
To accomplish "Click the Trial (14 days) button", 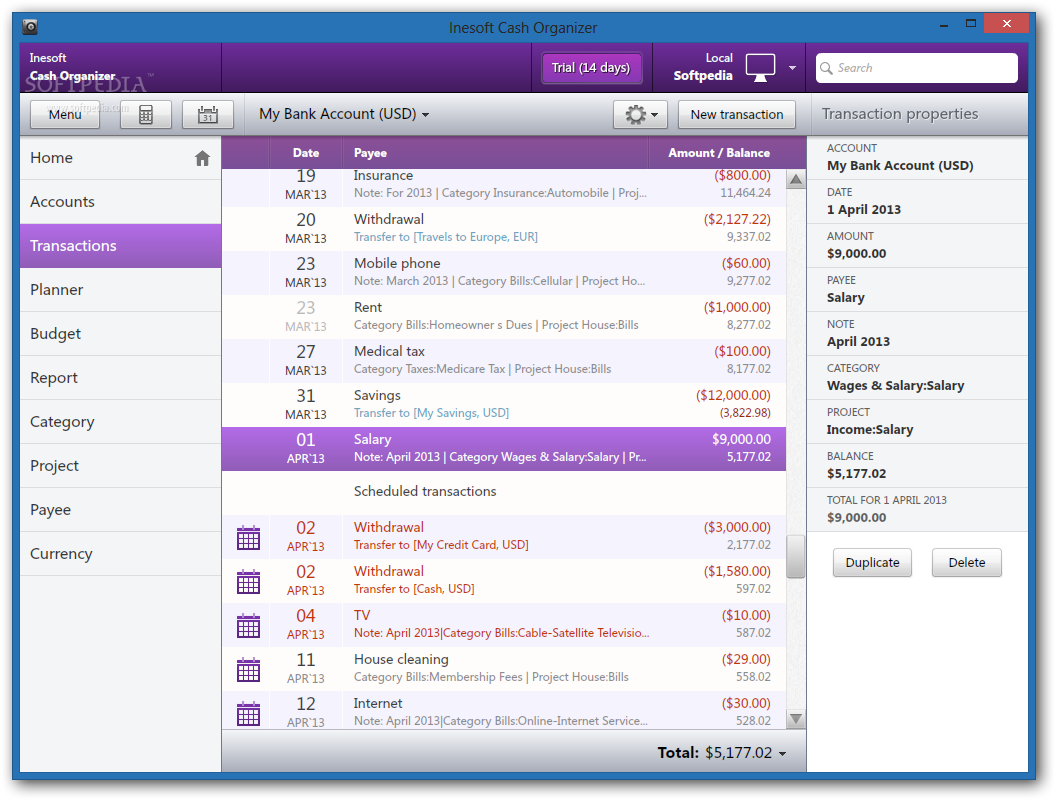I will [591, 68].
